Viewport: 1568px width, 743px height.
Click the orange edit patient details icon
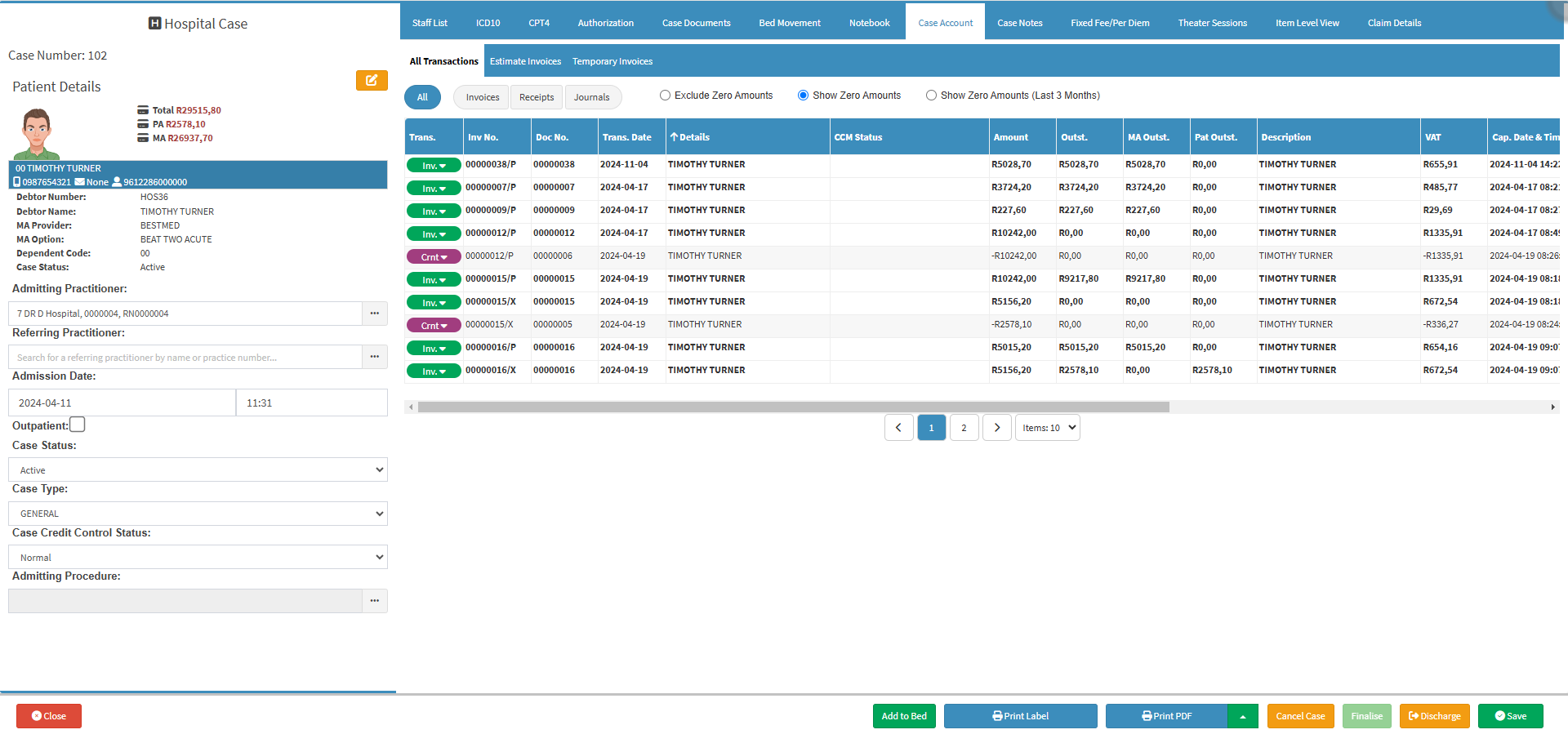[x=372, y=80]
